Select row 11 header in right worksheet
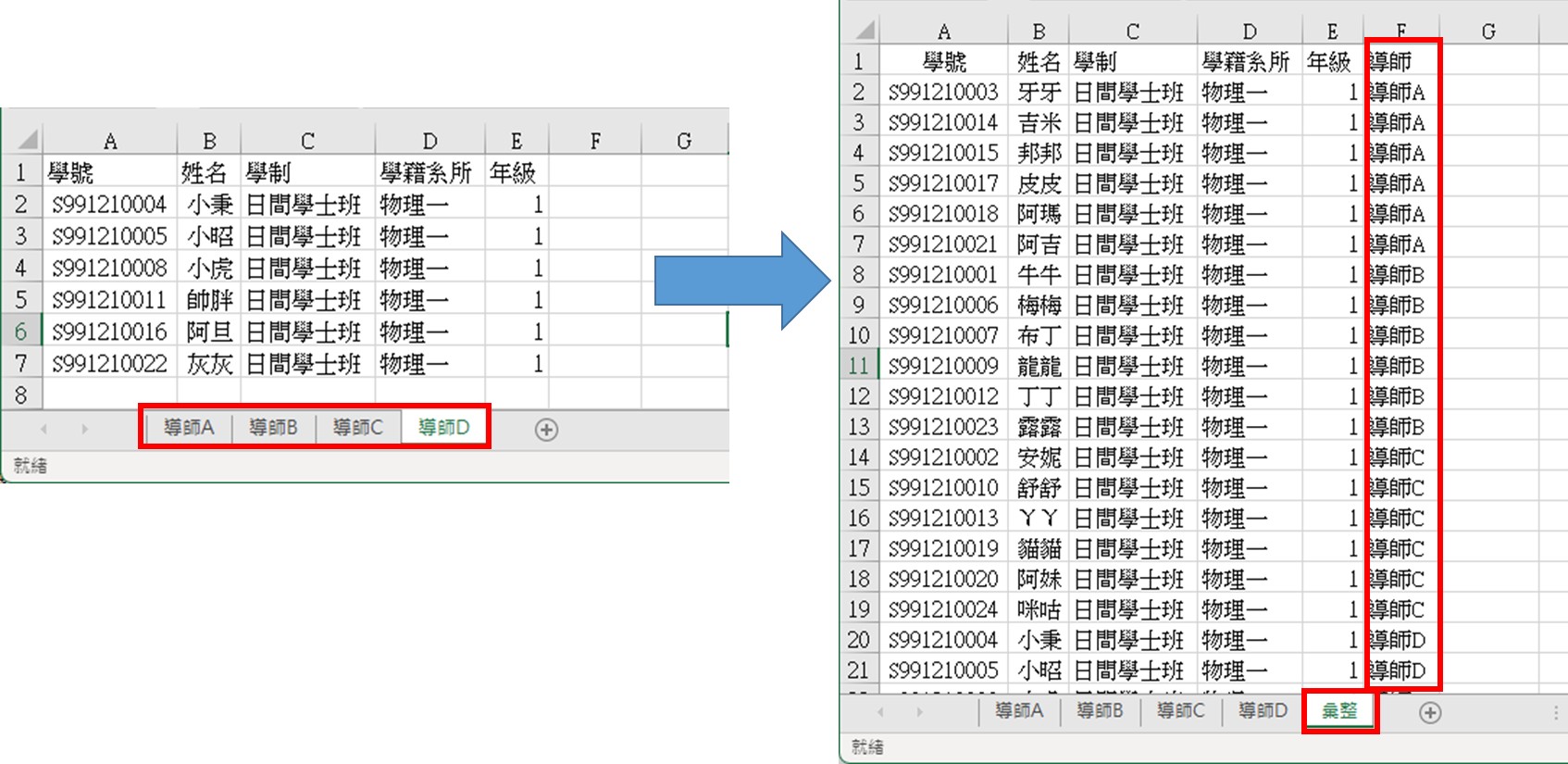Viewport: 1568px width, 764px height. coord(858,366)
